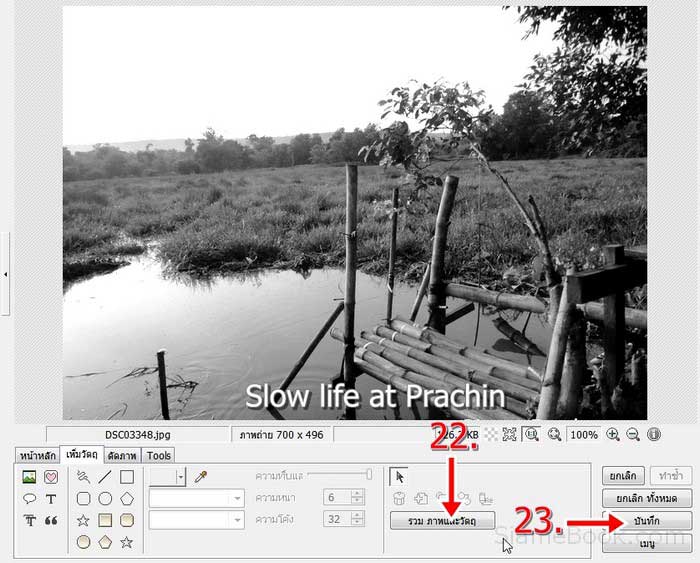Select the straight line drawing tool

[x=105, y=477]
